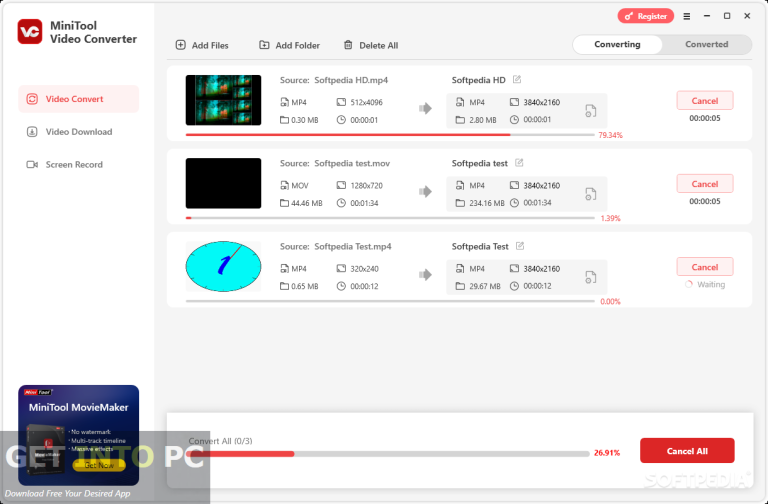Image resolution: width=768 pixels, height=504 pixels.
Task: Switch to the Converted tab
Action: (706, 45)
